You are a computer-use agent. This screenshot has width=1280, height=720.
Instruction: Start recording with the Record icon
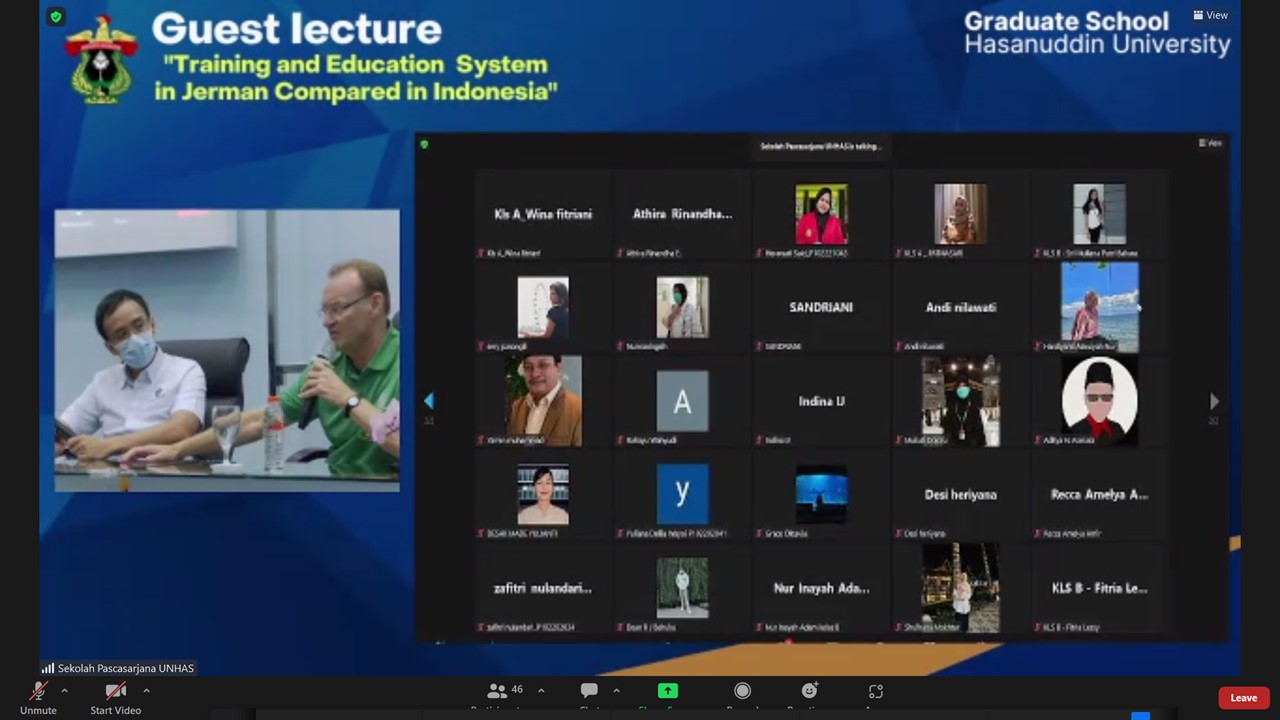742,691
